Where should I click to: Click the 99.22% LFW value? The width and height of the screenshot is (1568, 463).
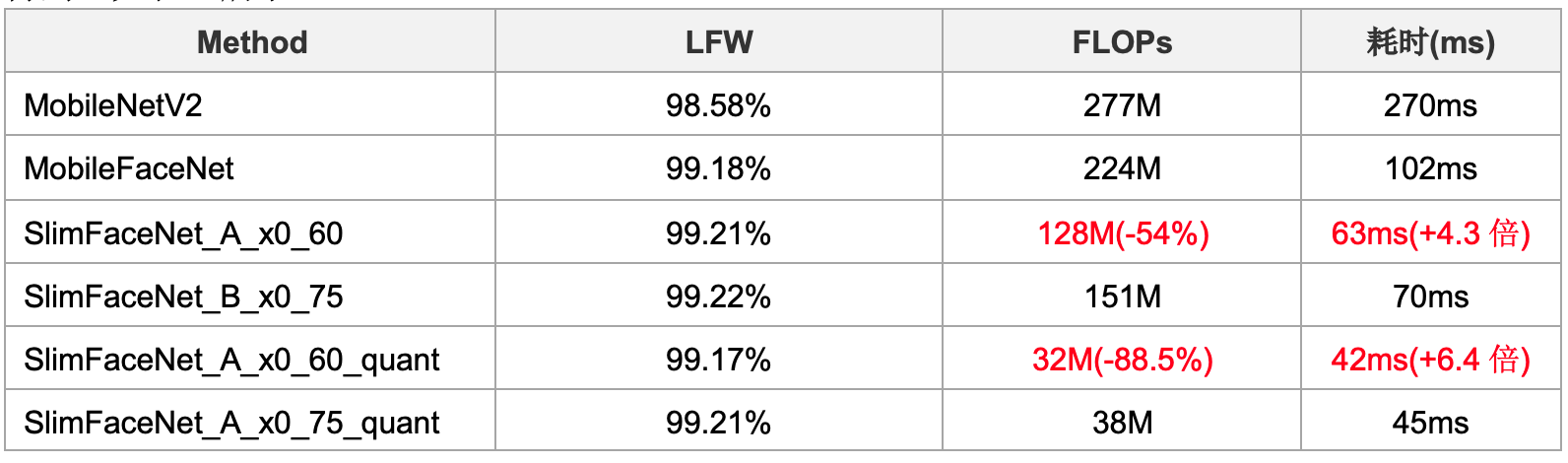(718, 297)
